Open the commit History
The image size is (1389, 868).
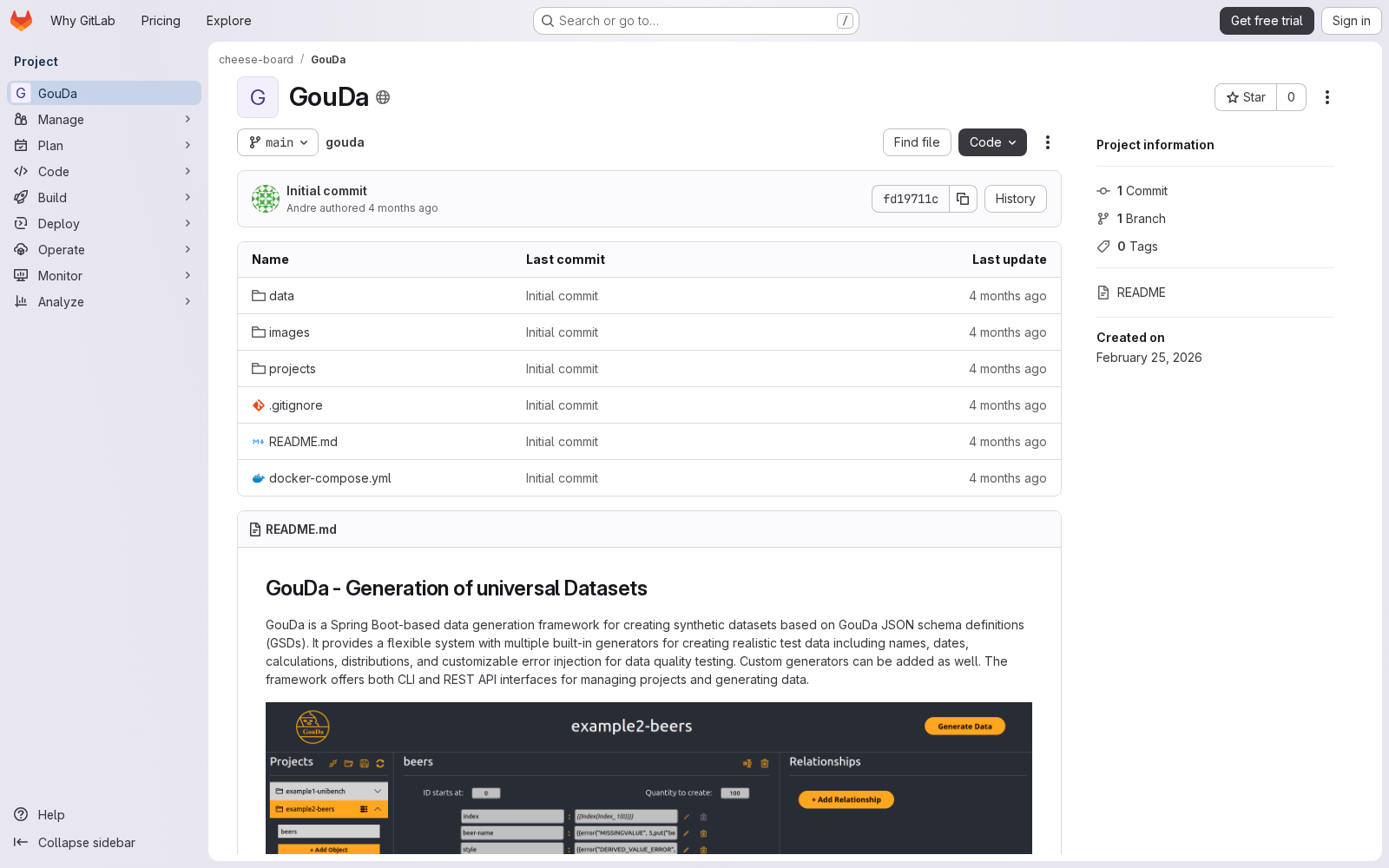[x=1015, y=199]
